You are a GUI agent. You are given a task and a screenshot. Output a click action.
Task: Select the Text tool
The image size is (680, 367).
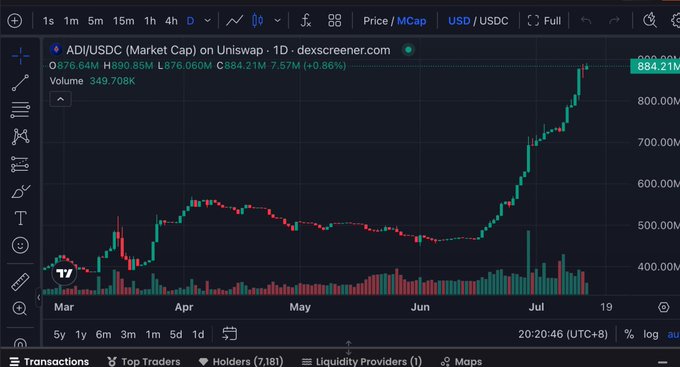(20, 218)
